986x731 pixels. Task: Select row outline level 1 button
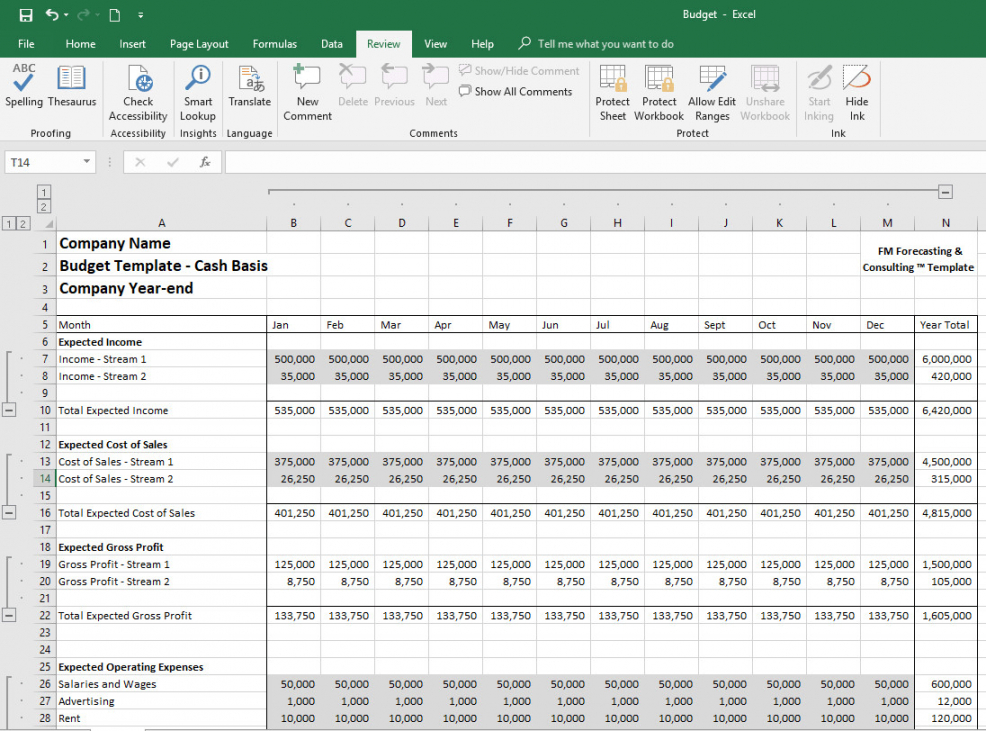pos(9,223)
